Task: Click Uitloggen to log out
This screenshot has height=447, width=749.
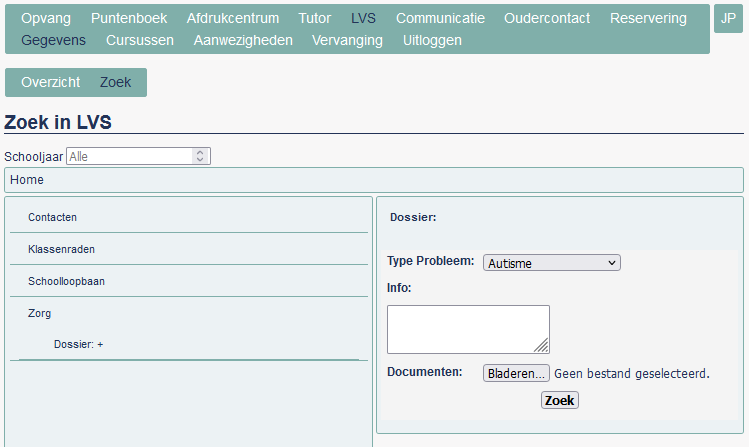Action: tap(432, 40)
